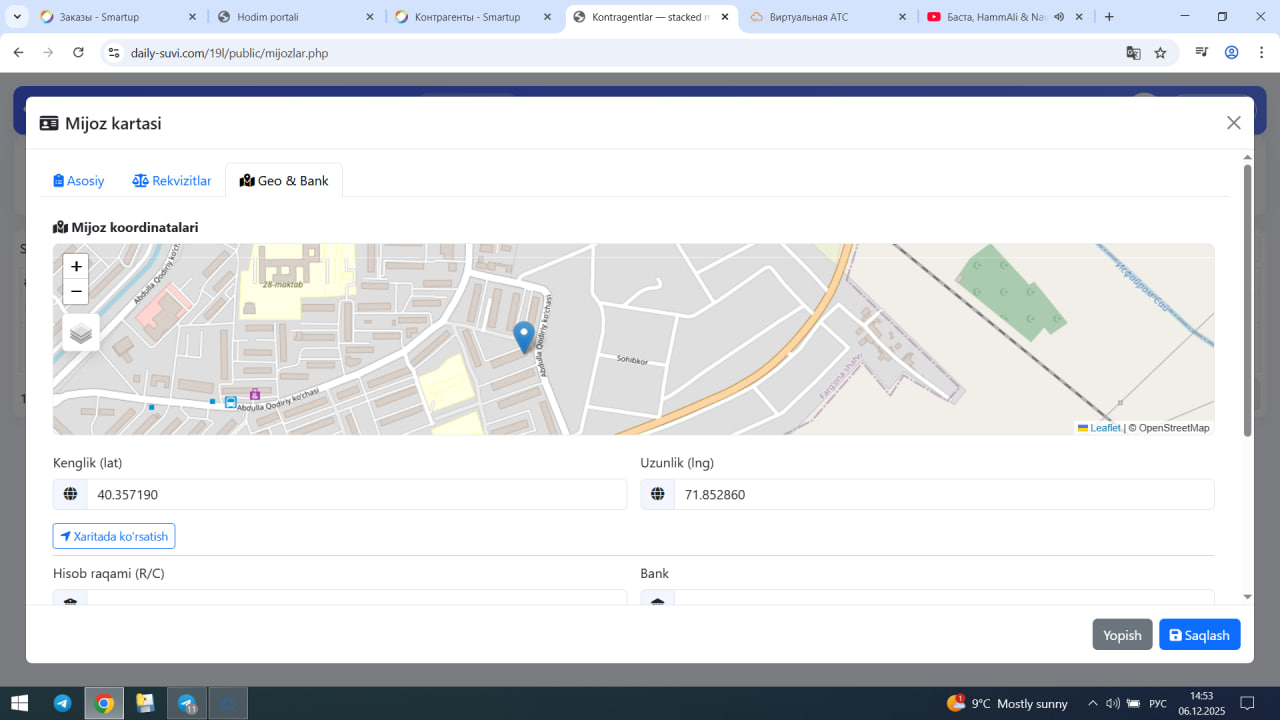Image resolution: width=1280 pixels, height=720 pixels.
Task: Reload the page
Action: (78, 53)
